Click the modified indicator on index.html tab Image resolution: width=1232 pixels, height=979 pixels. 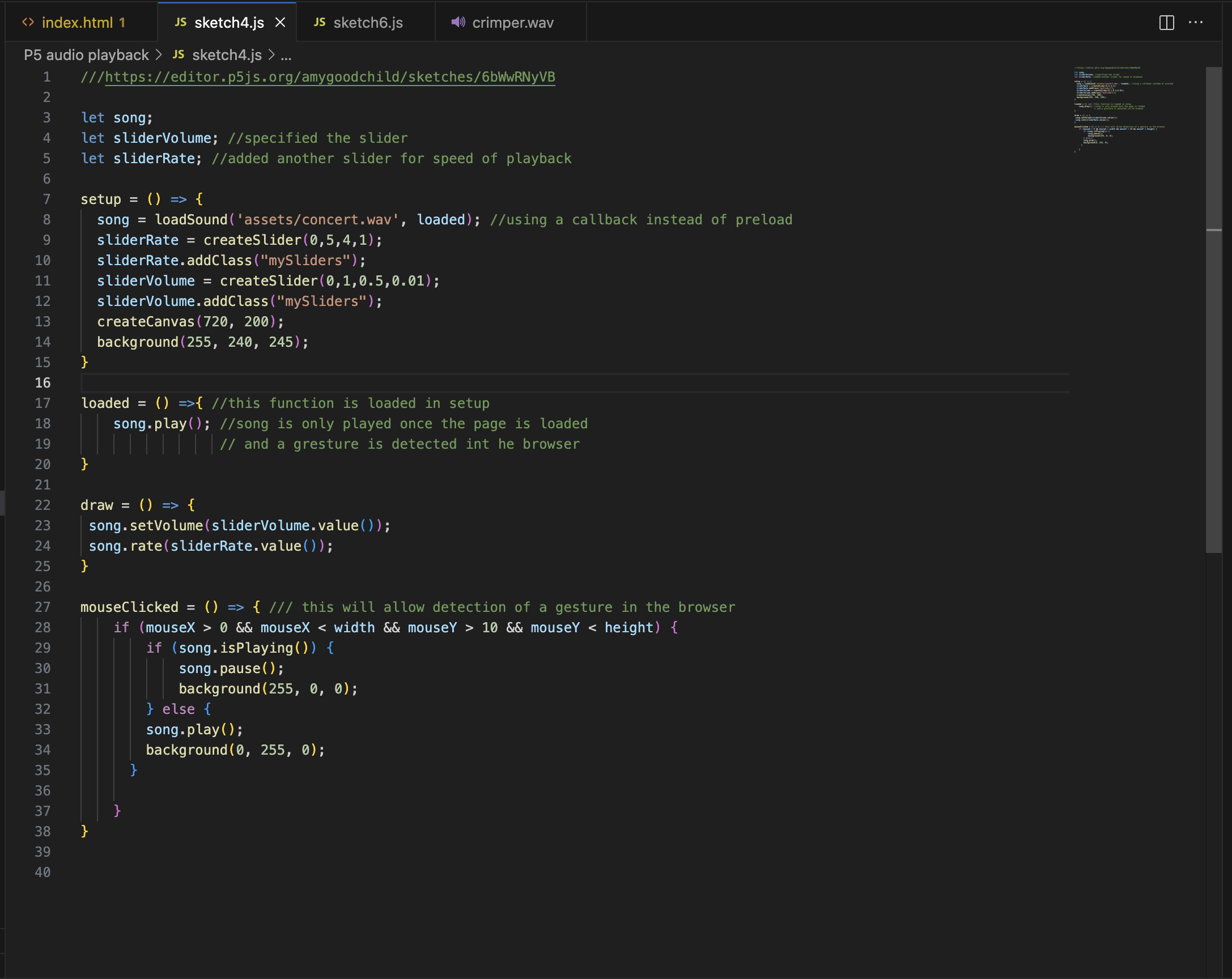pyautogui.click(x=122, y=23)
